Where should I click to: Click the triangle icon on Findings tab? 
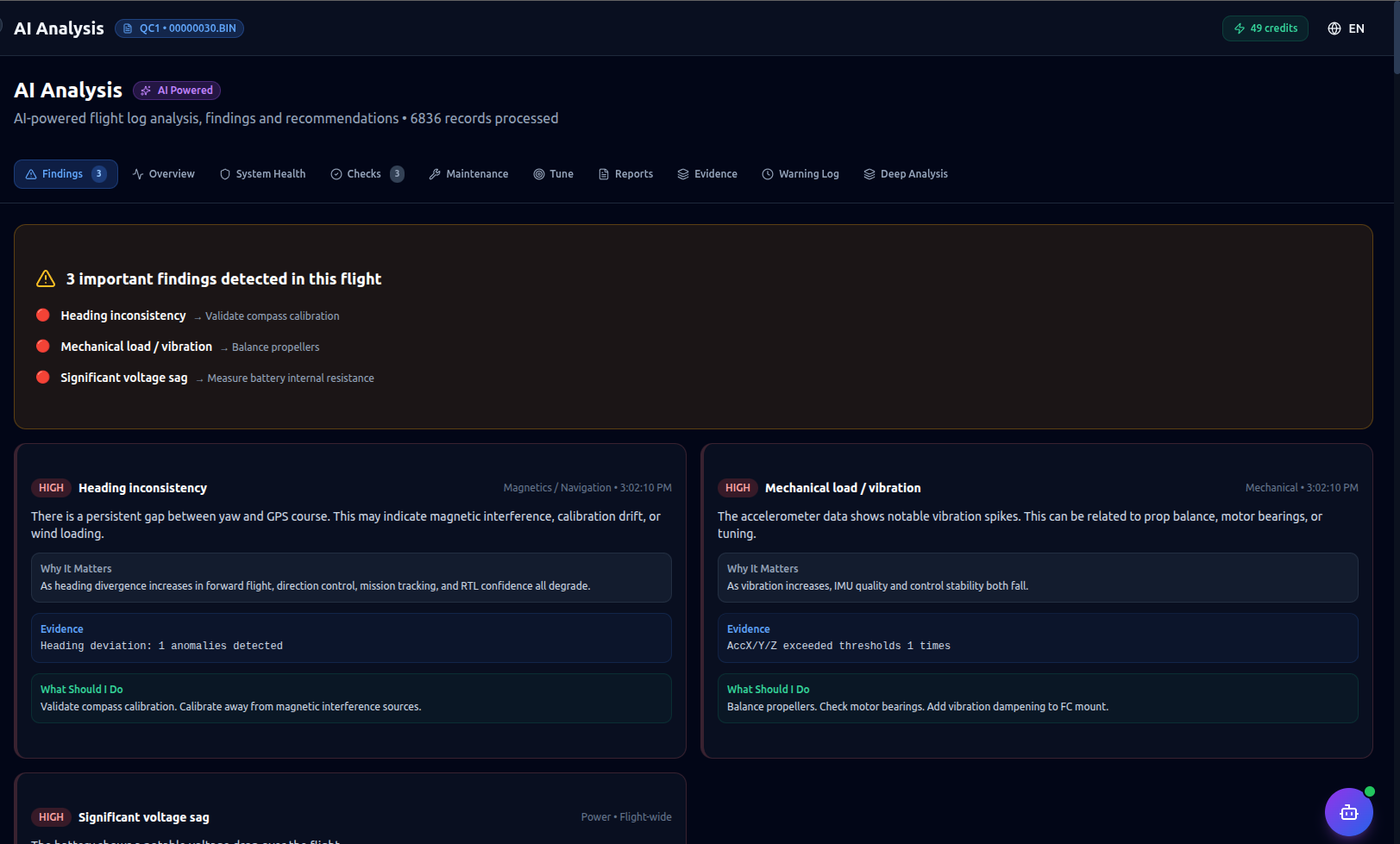[x=31, y=174]
